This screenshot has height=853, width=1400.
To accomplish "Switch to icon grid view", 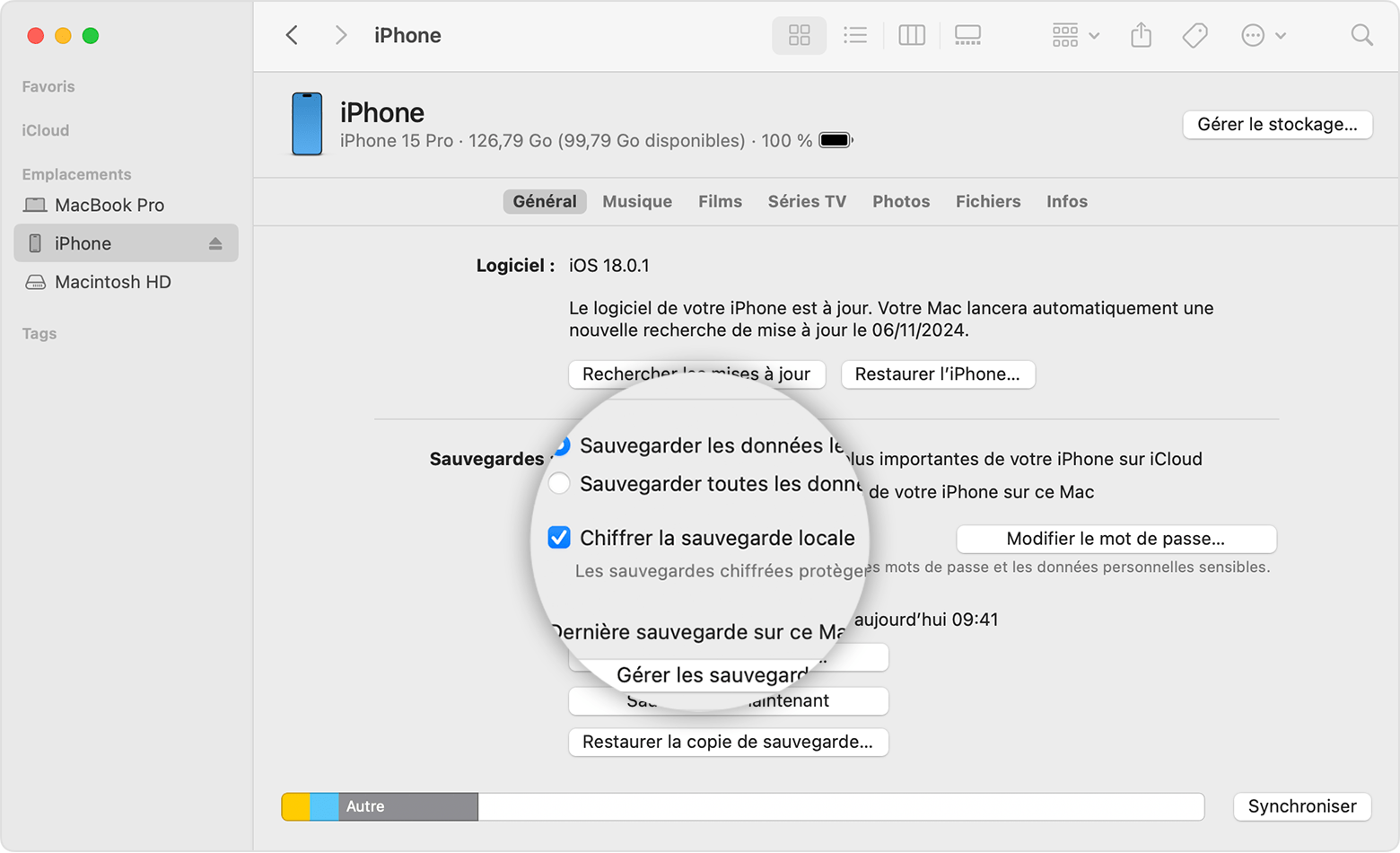I will pyautogui.click(x=799, y=35).
